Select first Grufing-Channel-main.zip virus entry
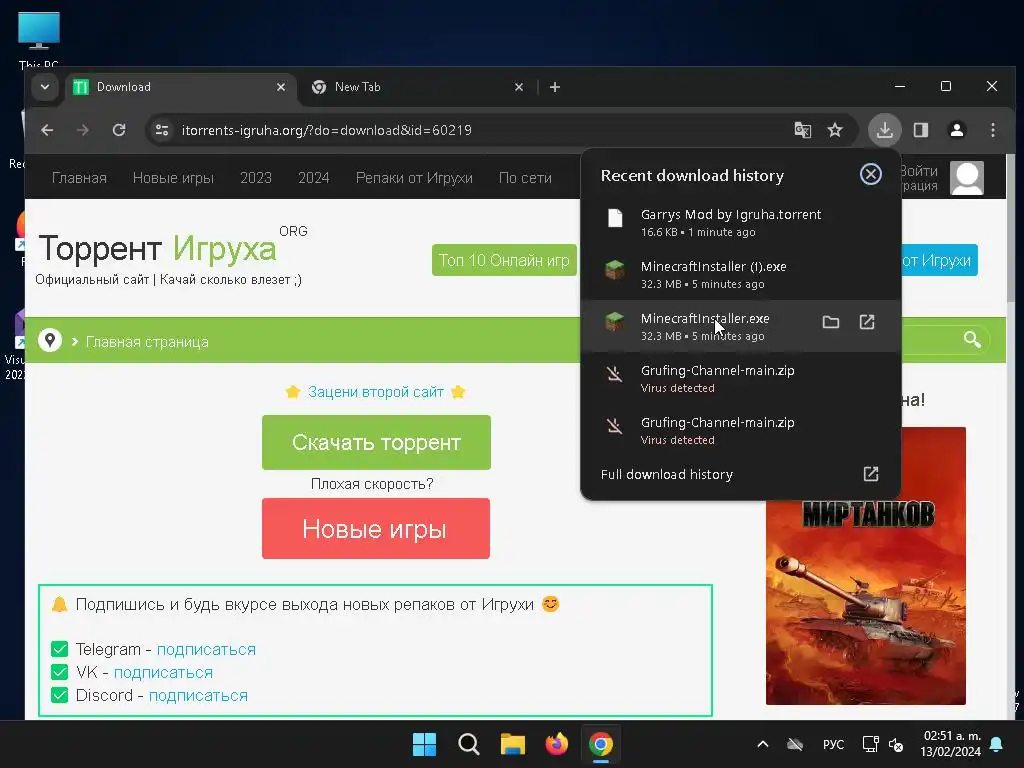The width and height of the screenshot is (1024, 768). coord(741,378)
